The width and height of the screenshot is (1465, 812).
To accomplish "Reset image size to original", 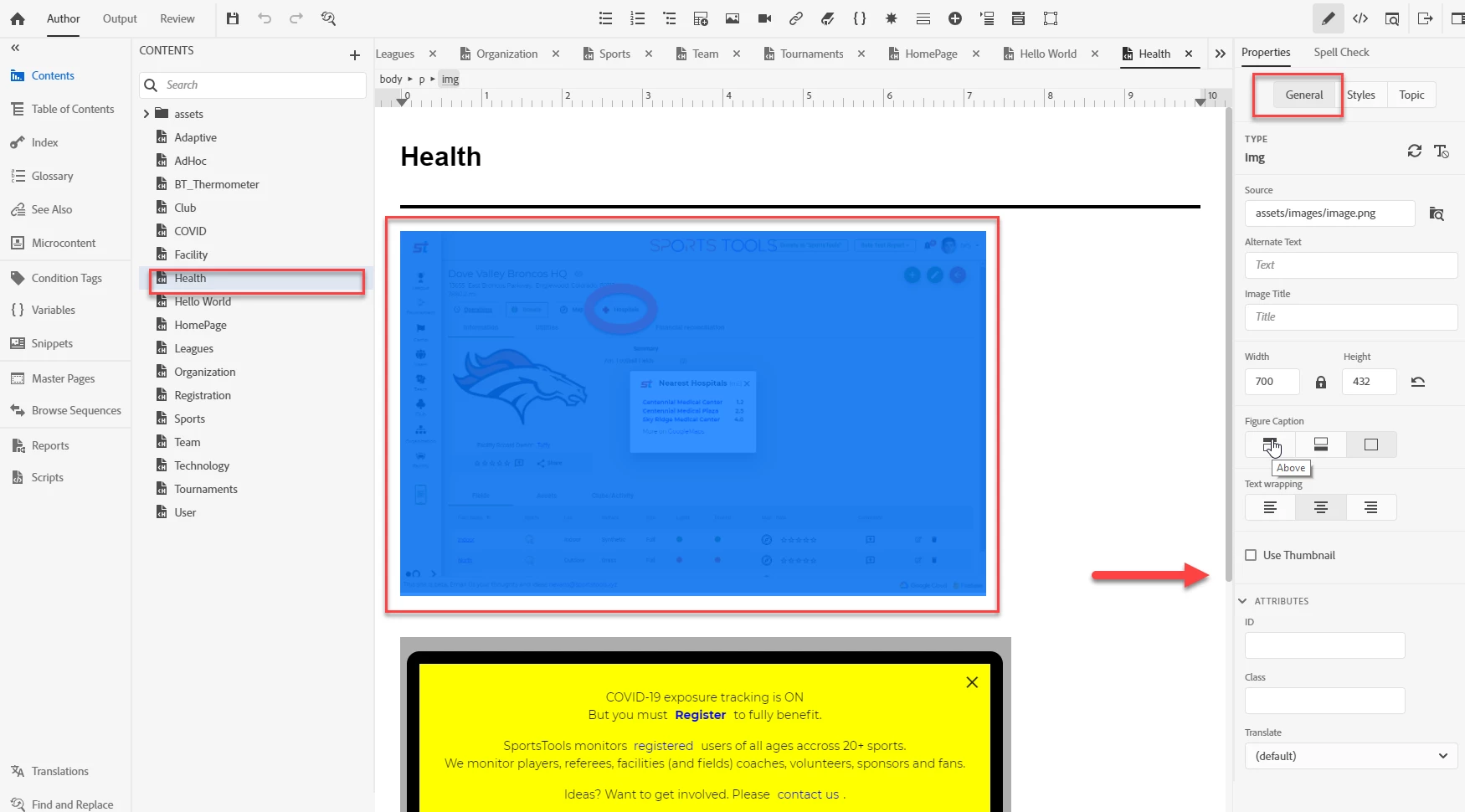I will tap(1418, 382).
